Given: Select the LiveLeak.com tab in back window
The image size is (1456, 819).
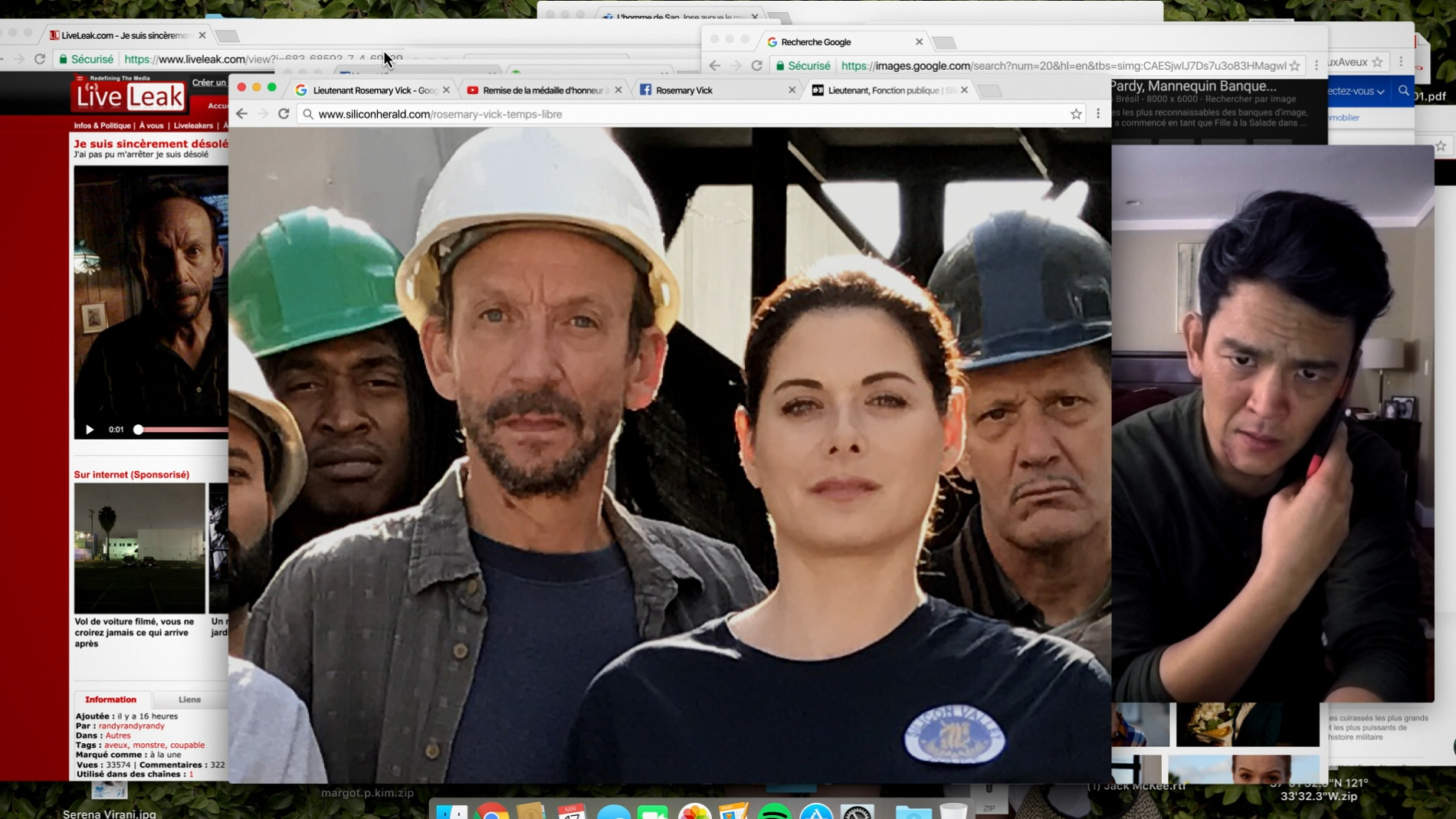Looking at the screenshot, I should (126, 35).
